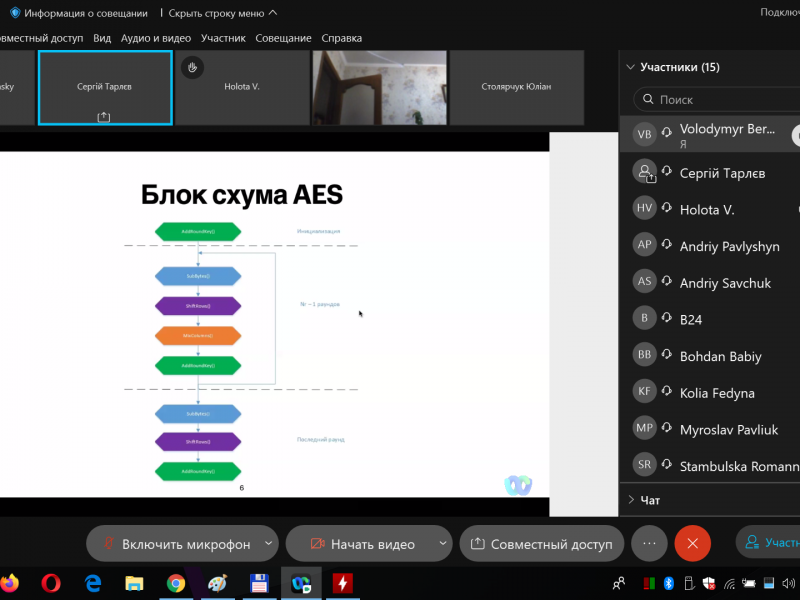Turn on camera with Начать видео
The height and width of the screenshot is (600, 800).
pos(362,544)
